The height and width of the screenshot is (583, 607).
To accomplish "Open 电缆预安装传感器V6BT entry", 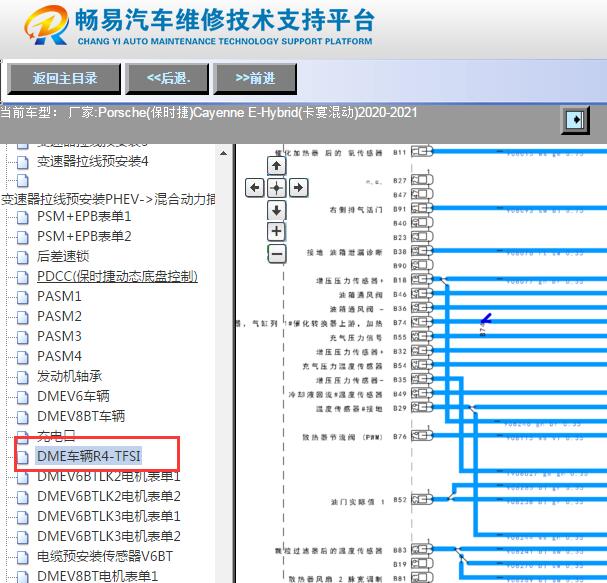I will pyautogui.click(x=105, y=556).
